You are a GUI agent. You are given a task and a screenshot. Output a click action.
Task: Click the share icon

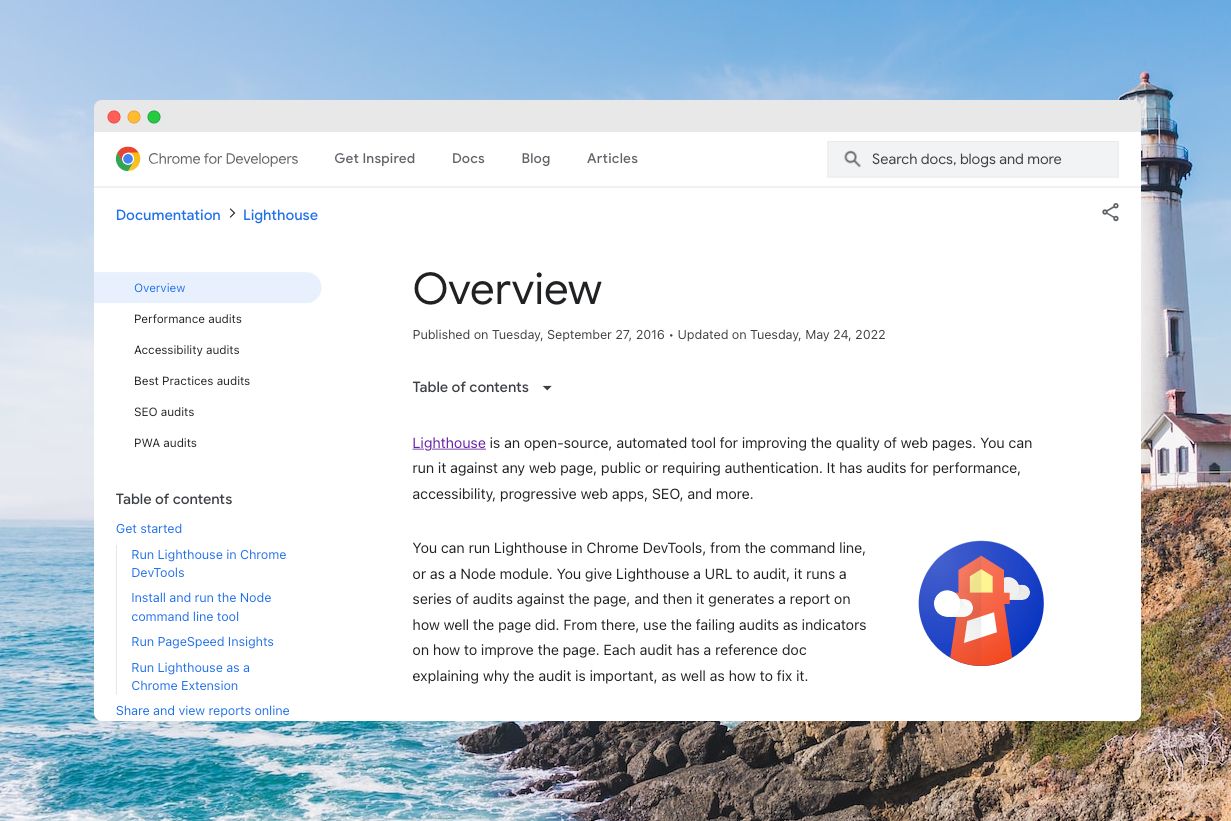(1110, 212)
